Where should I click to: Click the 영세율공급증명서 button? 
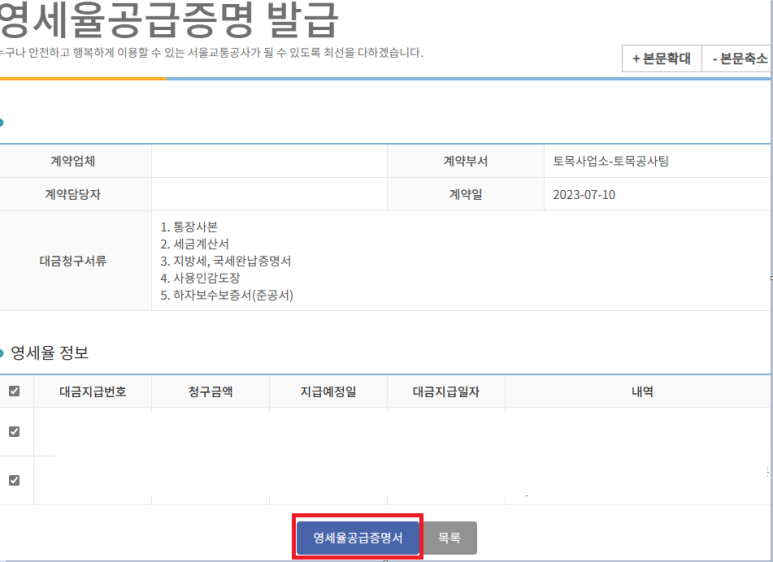358,538
